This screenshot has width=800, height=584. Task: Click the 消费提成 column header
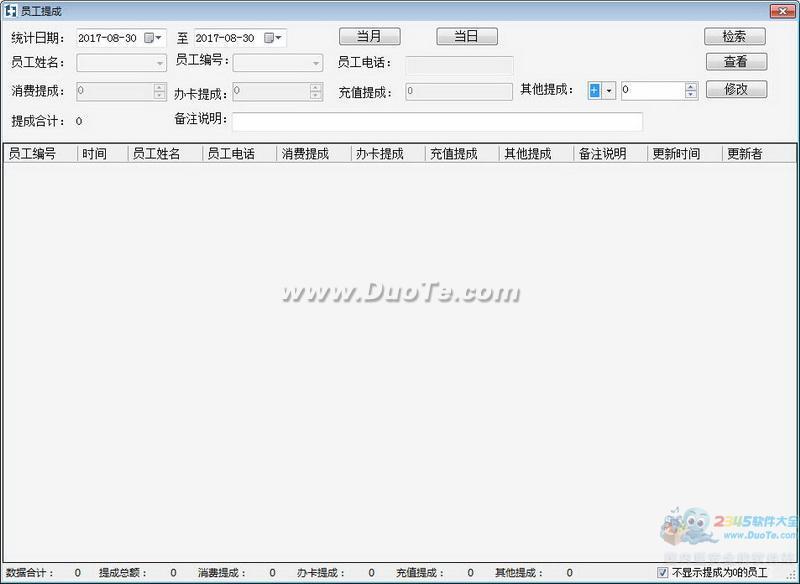[305, 154]
